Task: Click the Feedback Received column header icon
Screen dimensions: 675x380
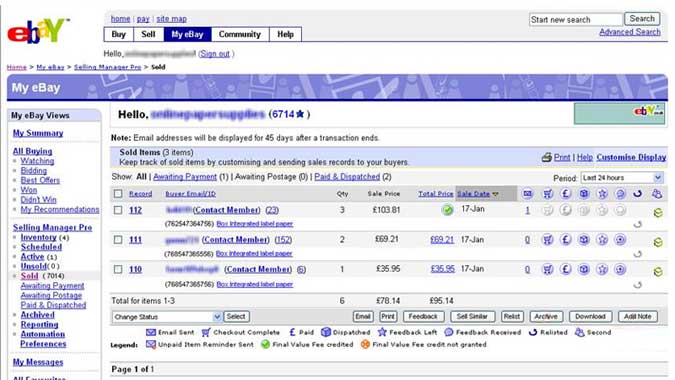Action: (x=620, y=194)
